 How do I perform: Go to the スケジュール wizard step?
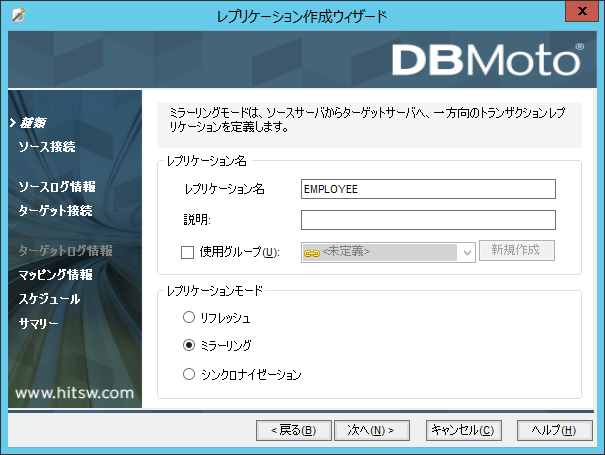pos(49,299)
